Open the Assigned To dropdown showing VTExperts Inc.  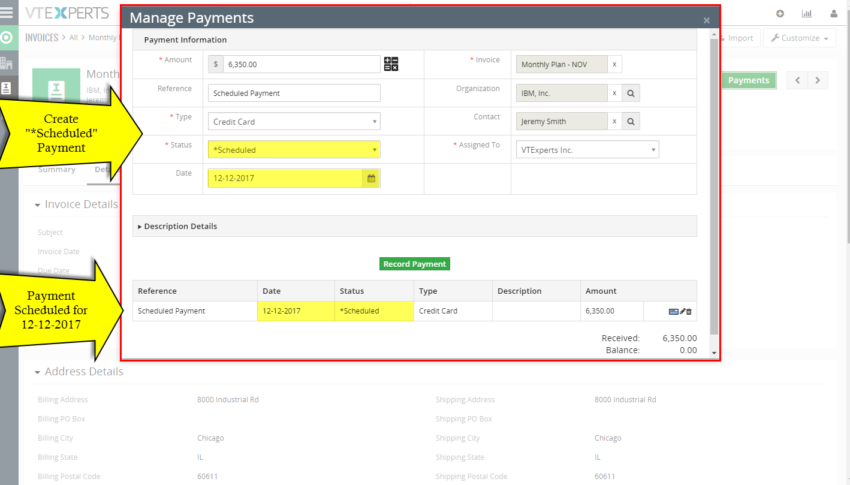click(587, 150)
